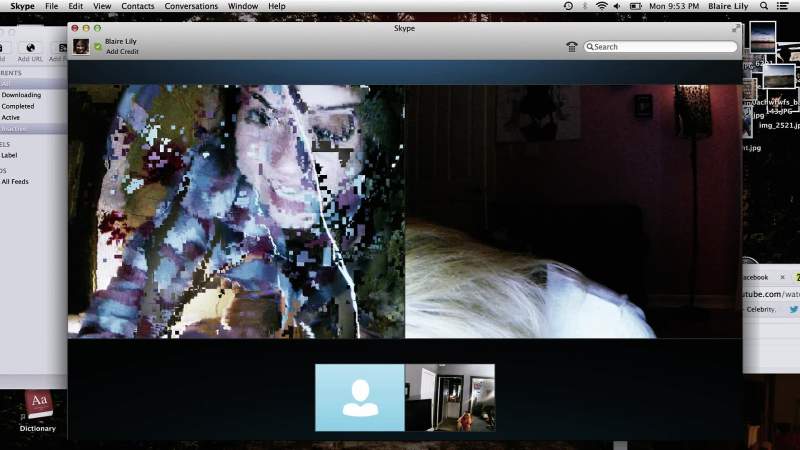Screen dimensions: 800x450
Task: Click the Add Credit link
Action: (122, 52)
